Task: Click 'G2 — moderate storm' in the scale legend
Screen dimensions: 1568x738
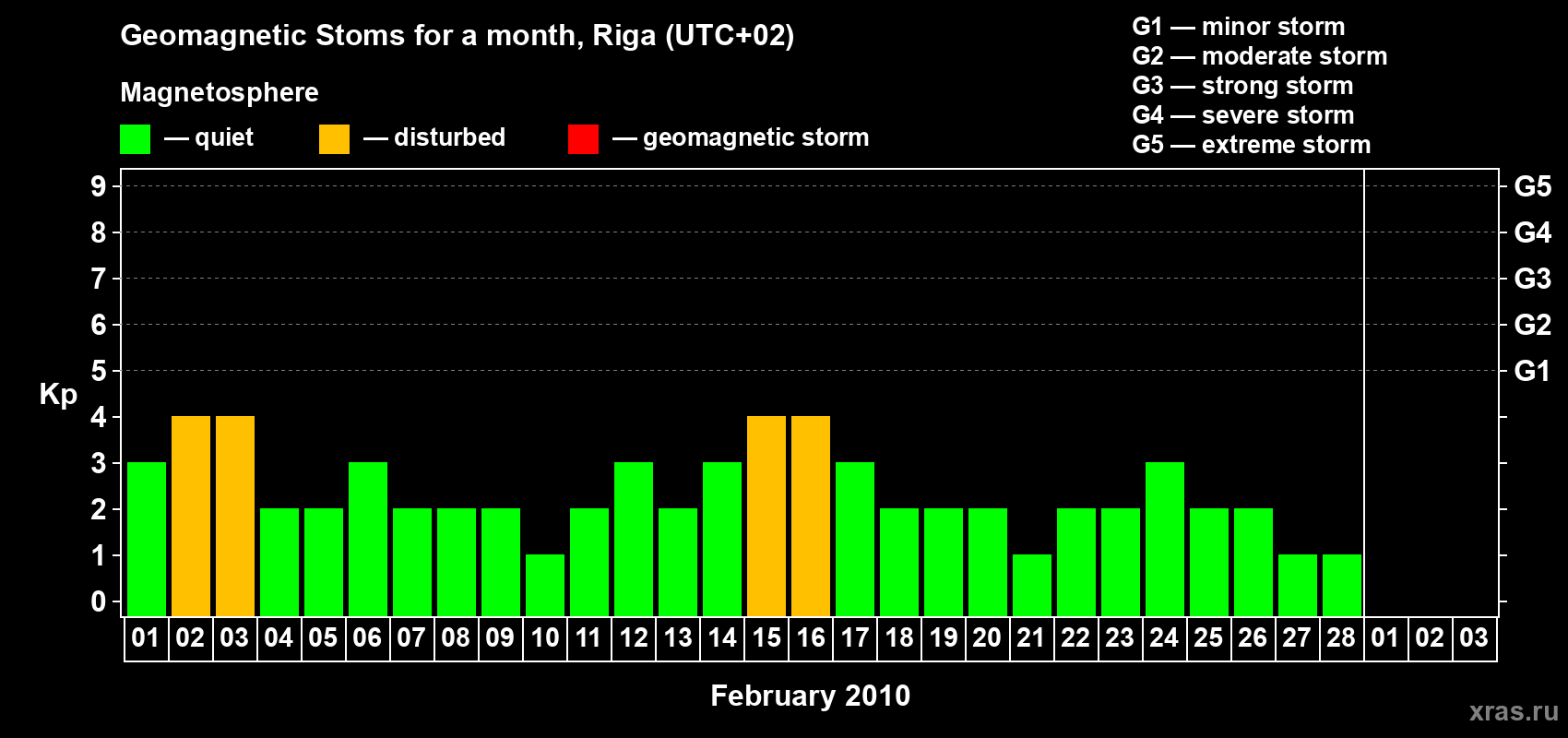Action: [x=1260, y=56]
